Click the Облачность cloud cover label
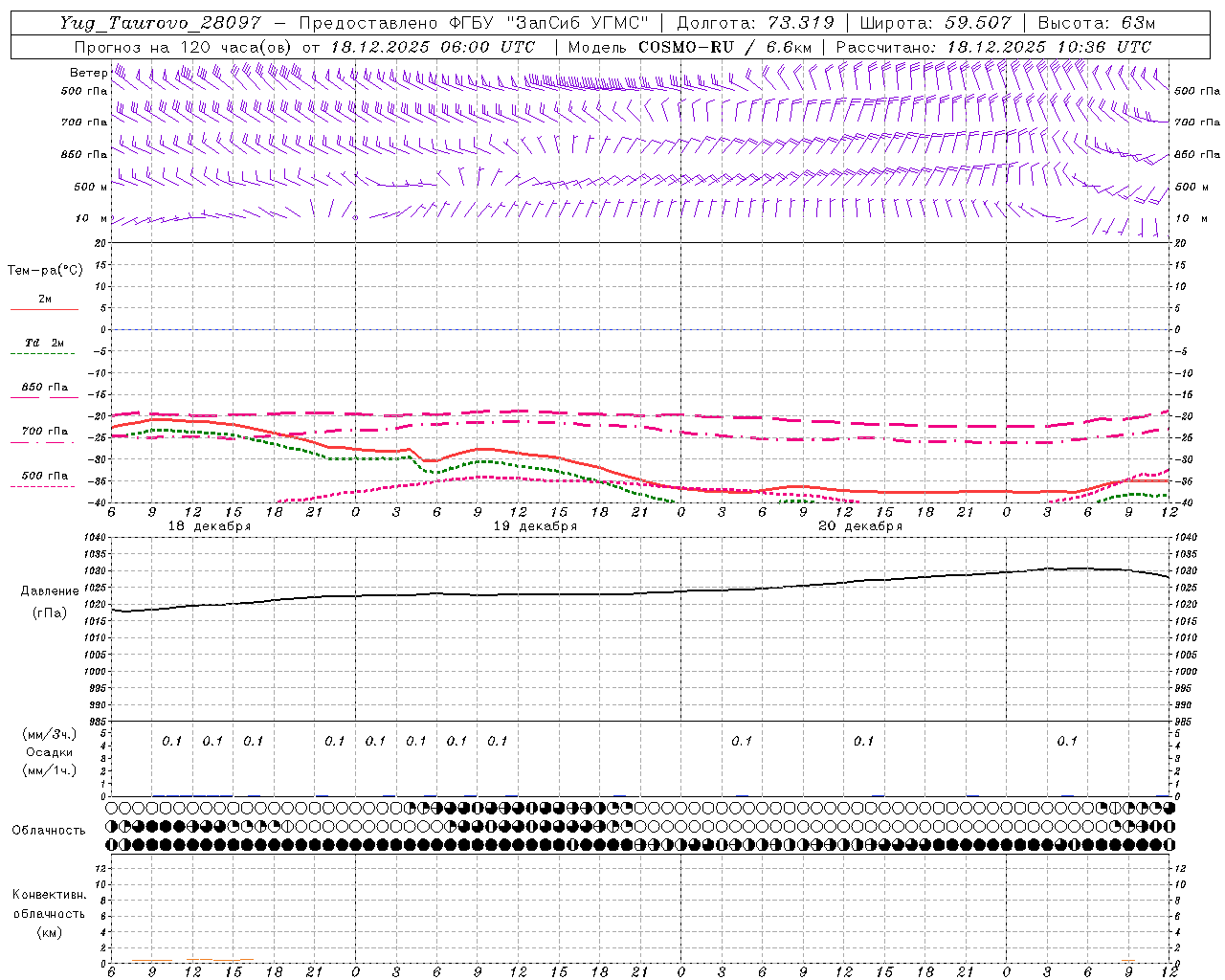This screenshot has height=980, width=1225. [x=49, y=831]
